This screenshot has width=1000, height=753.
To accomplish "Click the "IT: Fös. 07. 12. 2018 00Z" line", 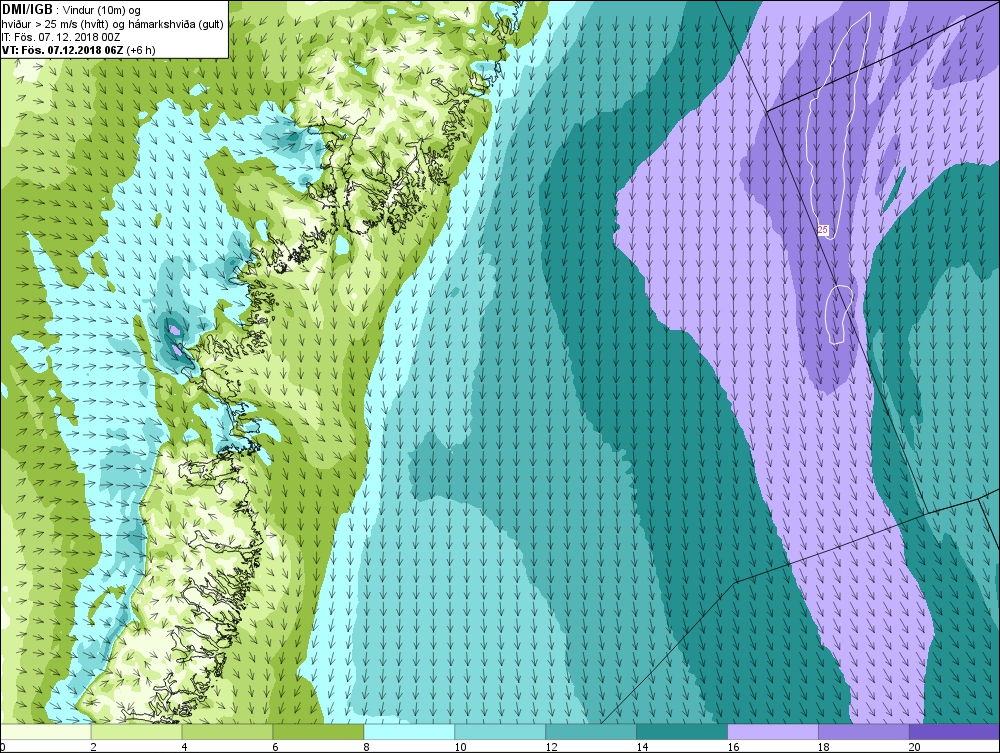I will [x=61, y=37].
